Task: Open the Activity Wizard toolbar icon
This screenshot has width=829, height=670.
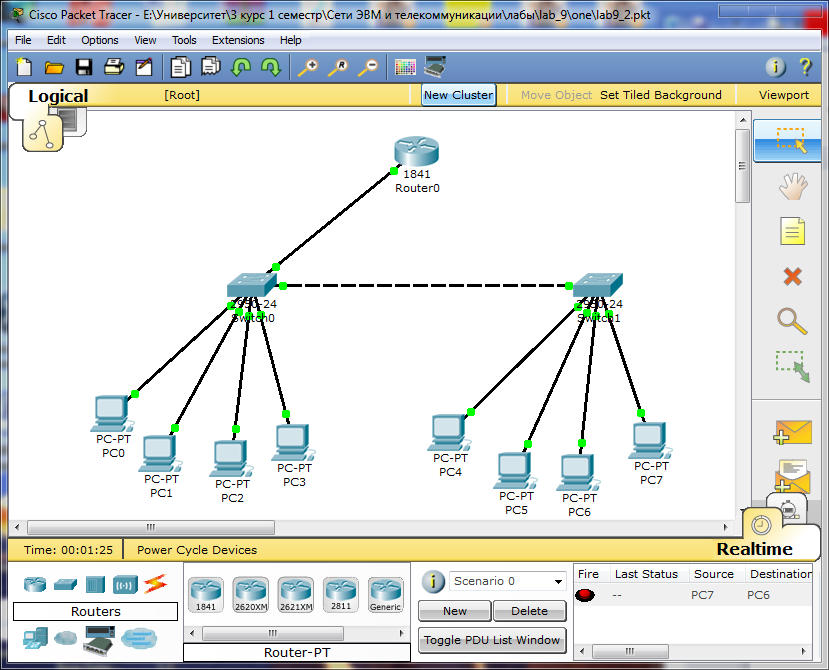Action: pyautogui.click(x=143, y=68)
